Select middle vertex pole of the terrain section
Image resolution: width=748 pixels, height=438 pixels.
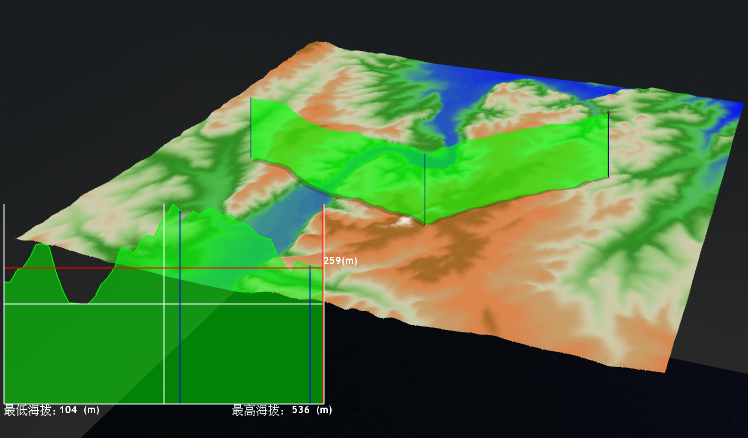[x=425, y=188]
